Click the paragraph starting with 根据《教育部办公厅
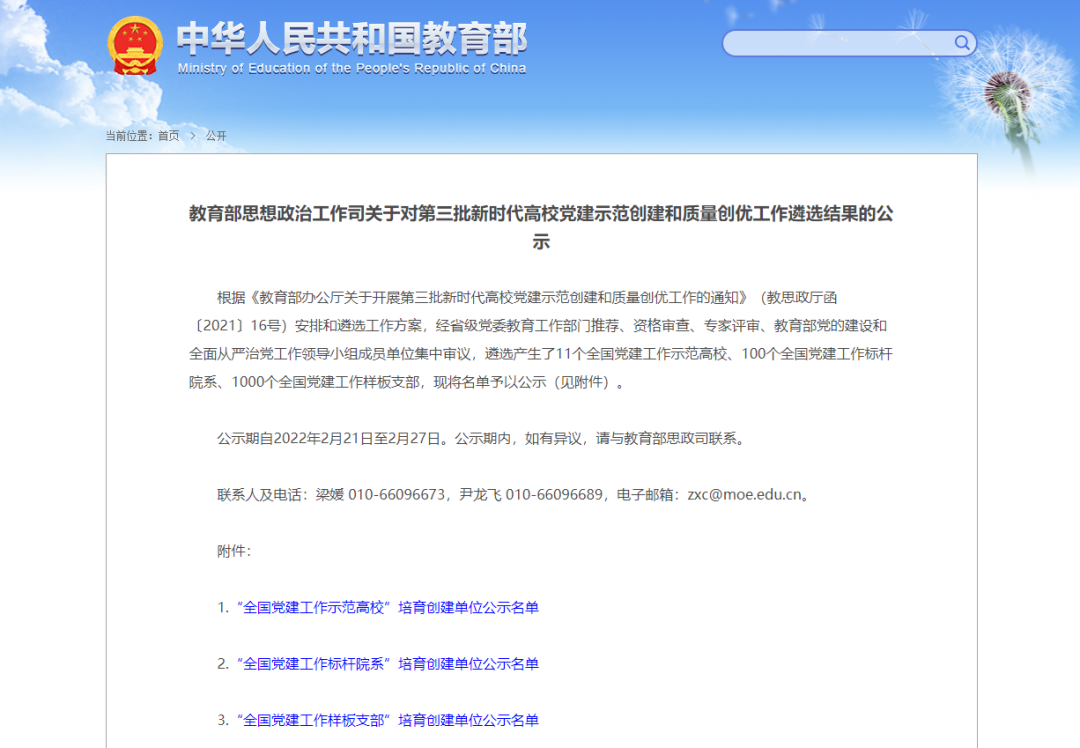Viewport: 1080px width, 748px height. pos(541,340)
